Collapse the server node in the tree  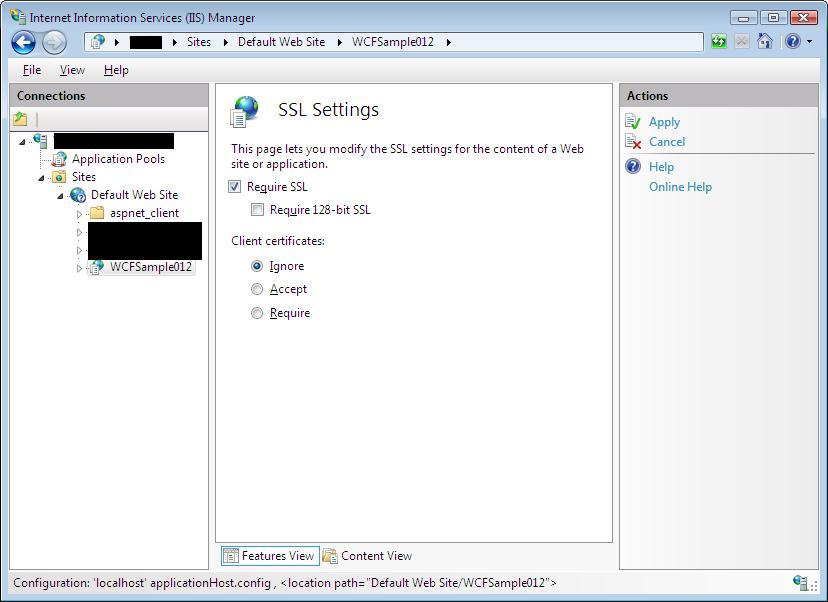point(22,142)
